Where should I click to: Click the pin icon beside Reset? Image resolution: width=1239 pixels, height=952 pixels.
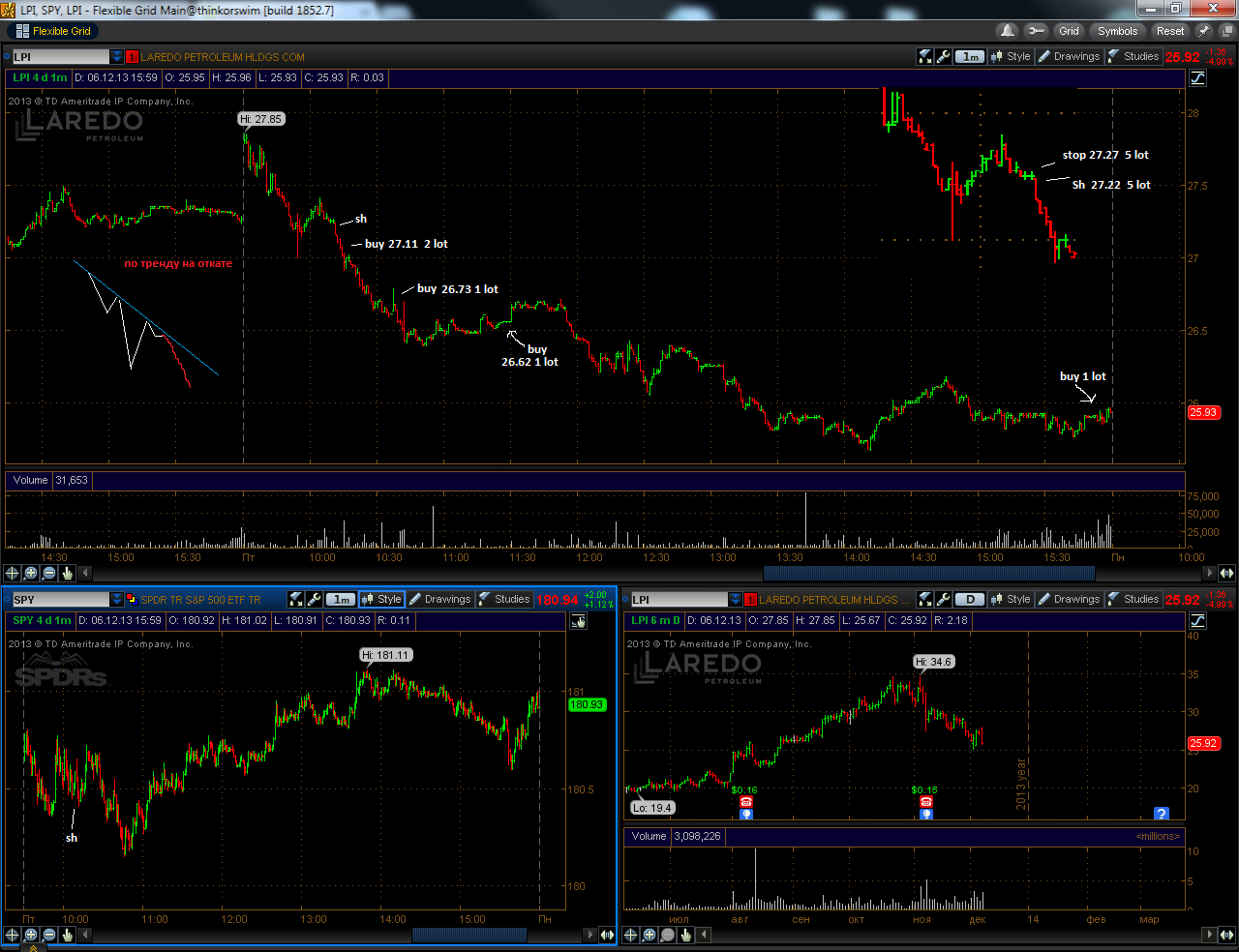coord(1204,31)
